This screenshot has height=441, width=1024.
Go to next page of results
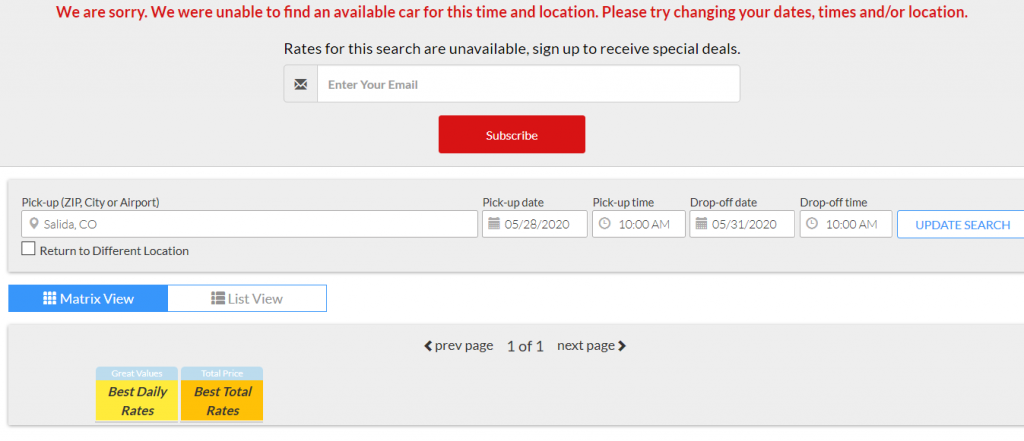[591, 346]
